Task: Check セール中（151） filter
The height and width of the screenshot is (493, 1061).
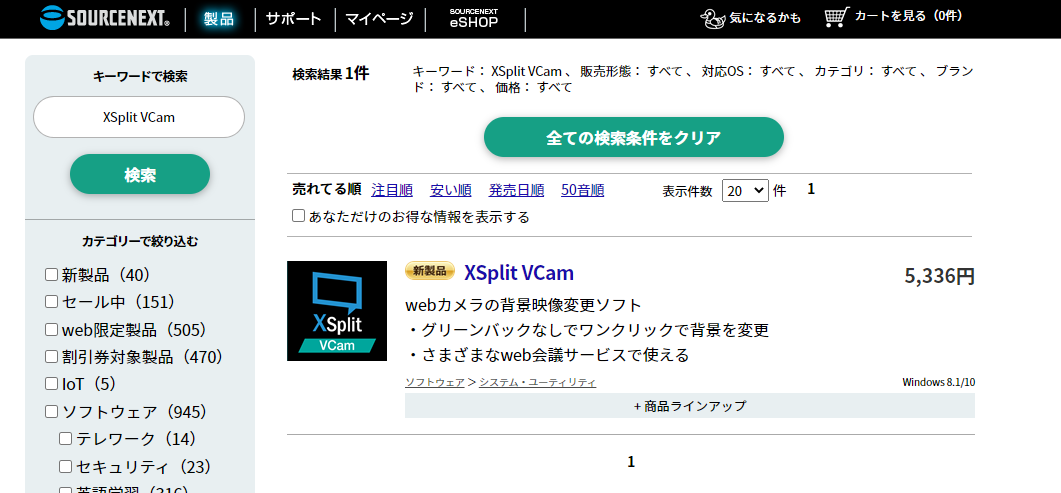Action: pos(51,302)
